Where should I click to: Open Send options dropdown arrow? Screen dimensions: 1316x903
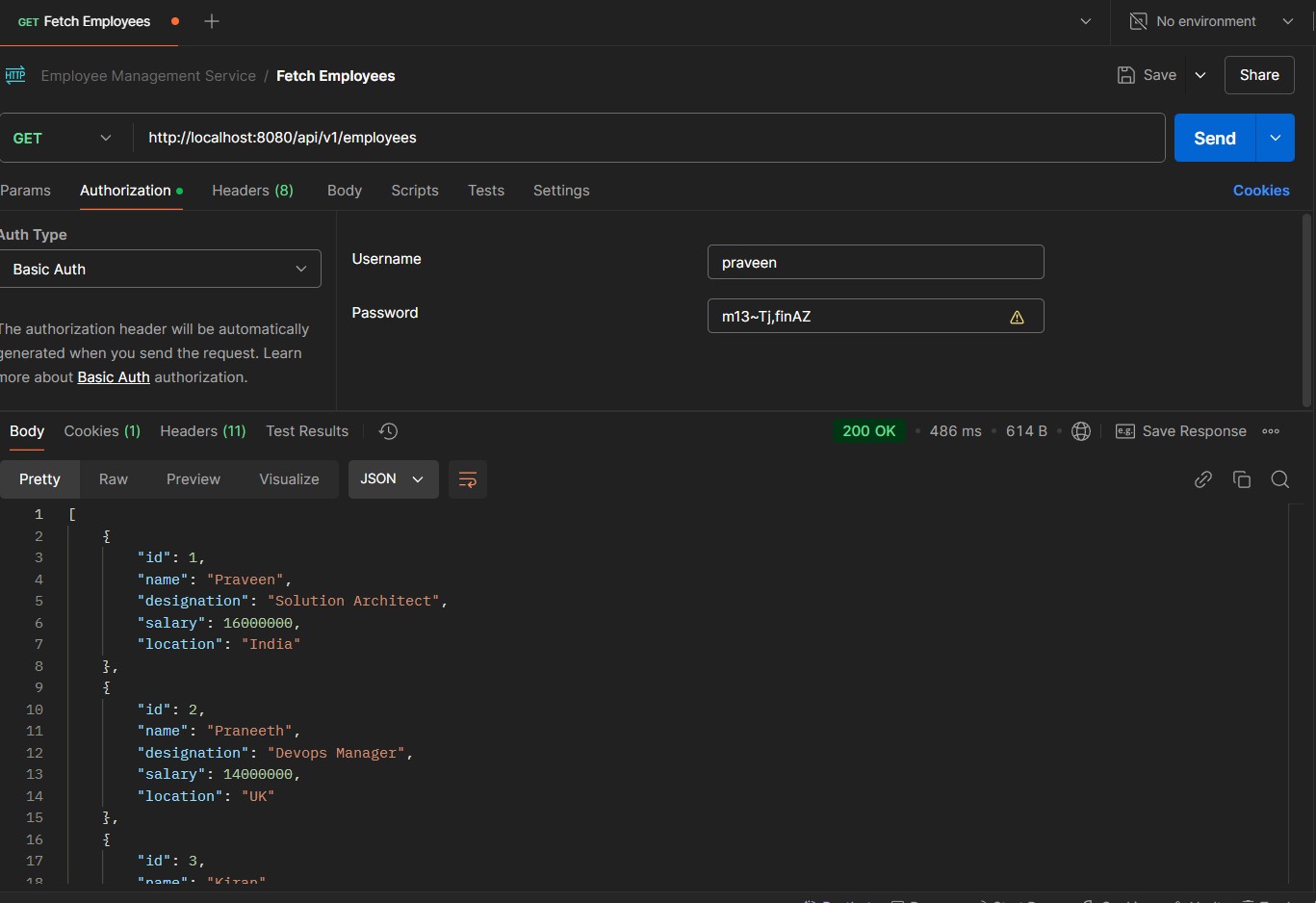[x=1276, y=138]
